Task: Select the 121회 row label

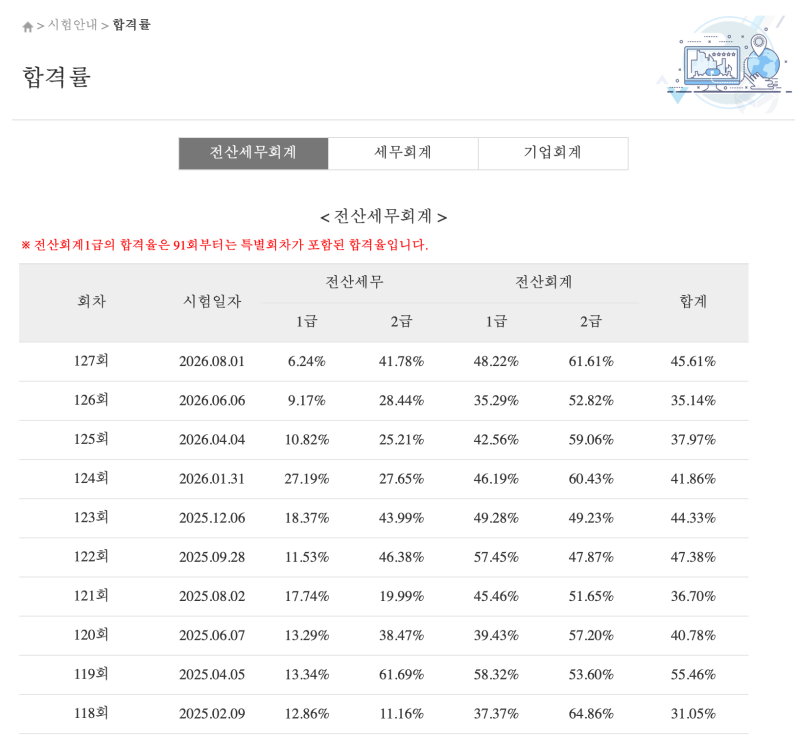Action: (x=91, y=596)
